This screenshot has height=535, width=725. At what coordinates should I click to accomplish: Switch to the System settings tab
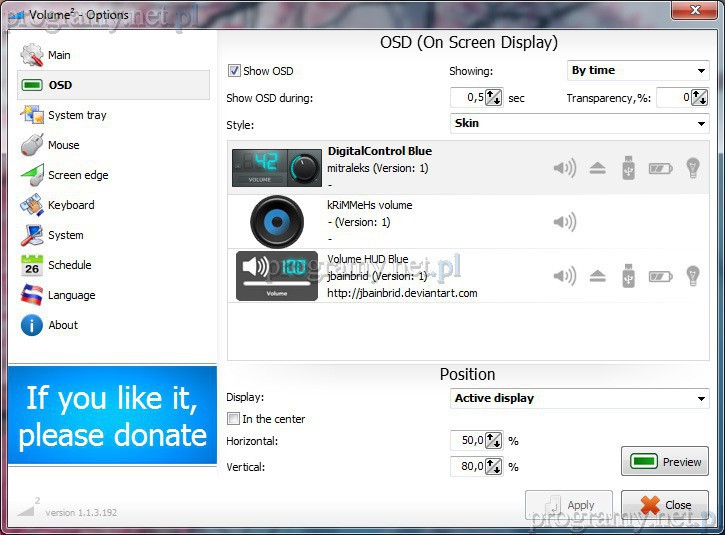[x=65, y=235]
